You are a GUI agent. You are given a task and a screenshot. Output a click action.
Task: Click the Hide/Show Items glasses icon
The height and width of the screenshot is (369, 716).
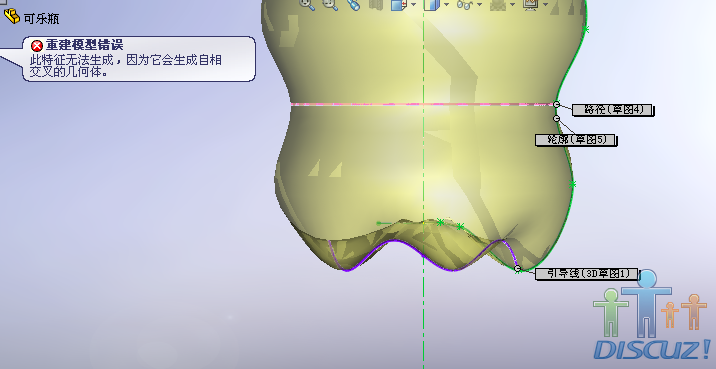[x=464, y=5]
